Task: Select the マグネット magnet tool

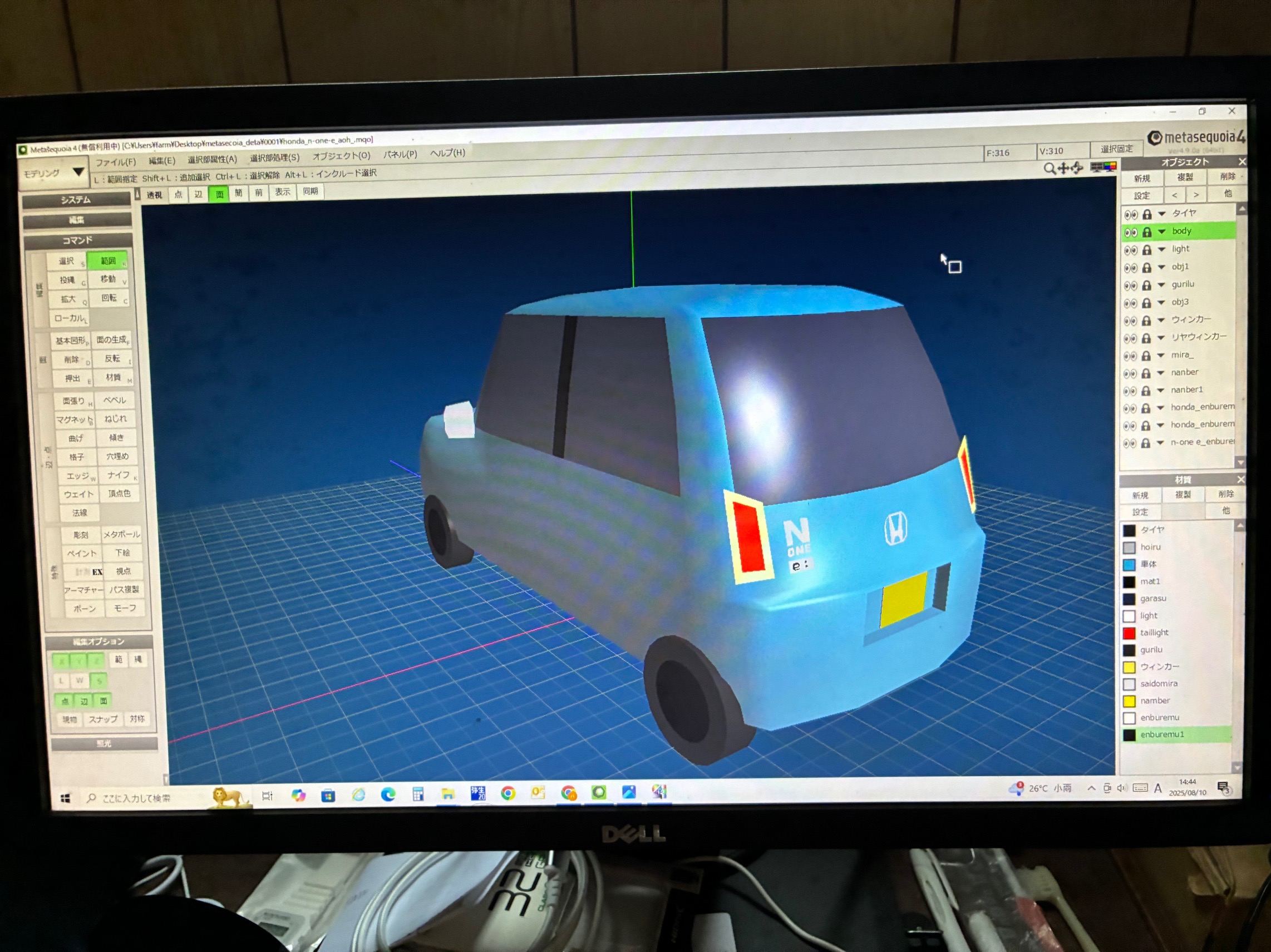Action: tap(74, 420)
